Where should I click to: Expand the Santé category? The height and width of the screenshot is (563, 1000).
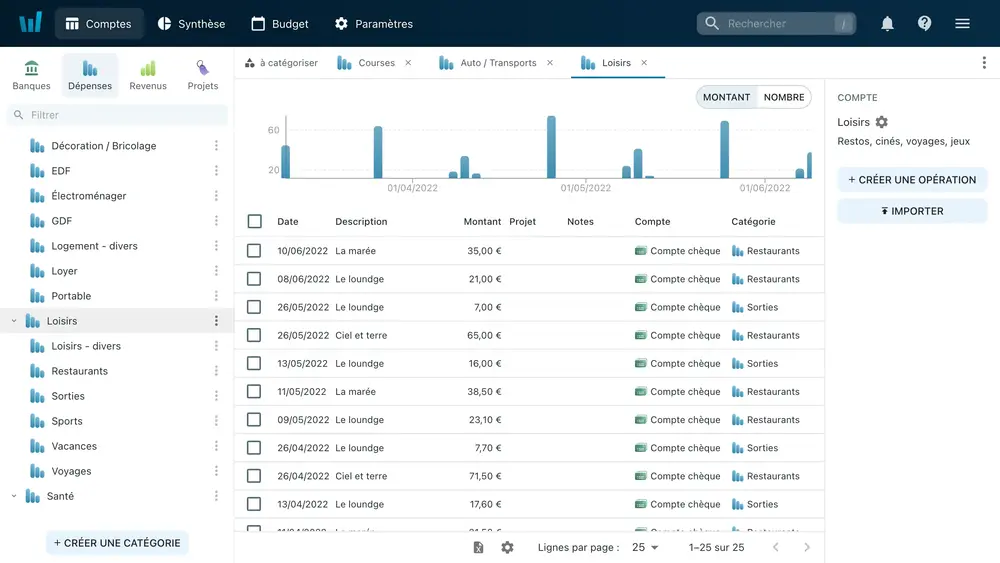(13, 496)
